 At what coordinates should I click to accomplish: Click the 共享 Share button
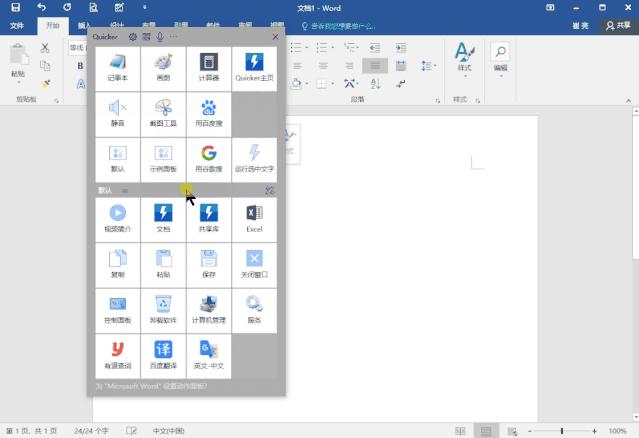[x=616, y=26]
